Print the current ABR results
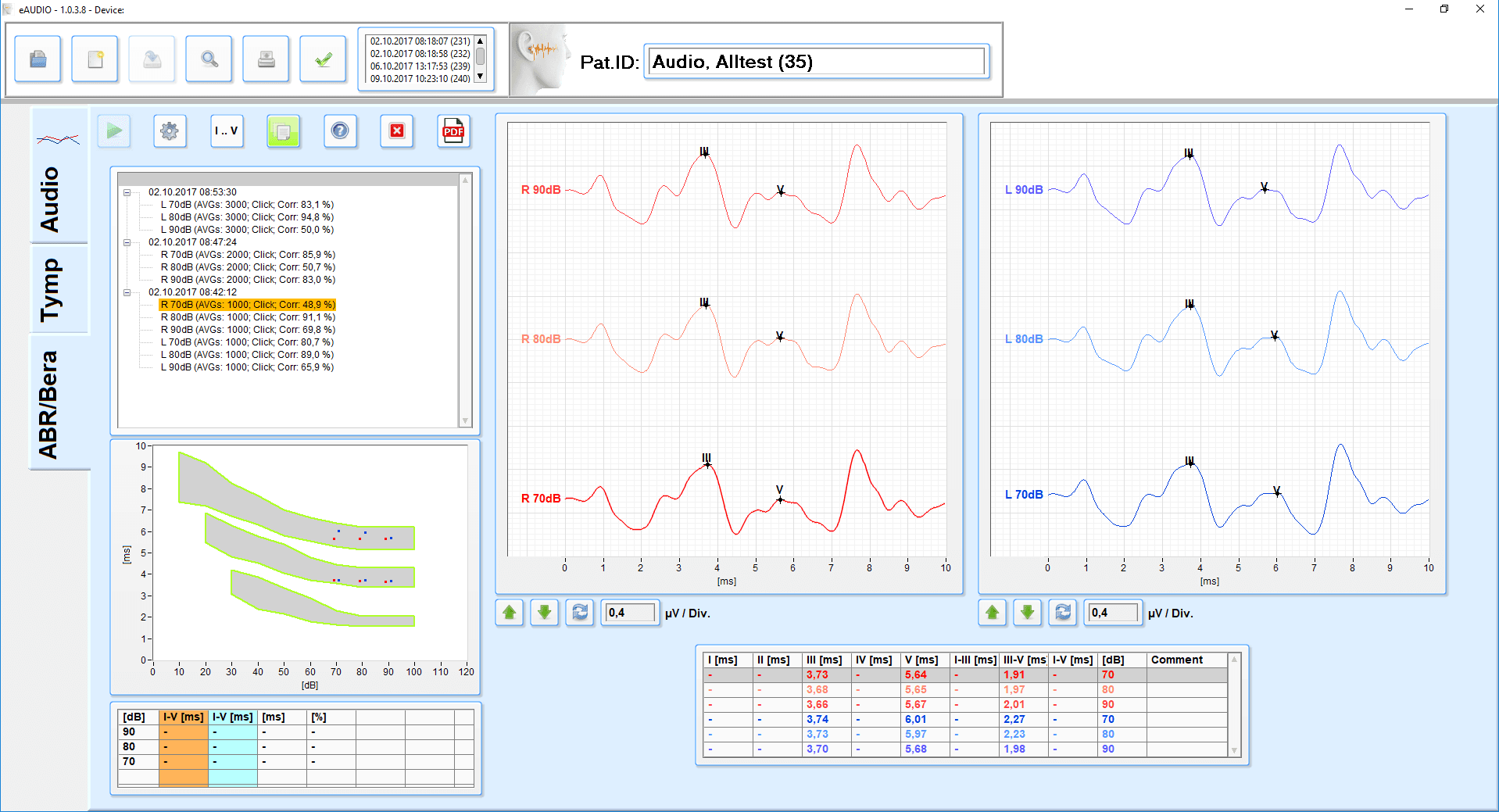Image resolution: width=1499 pixels, height=812 pixels. coord(266,59)
